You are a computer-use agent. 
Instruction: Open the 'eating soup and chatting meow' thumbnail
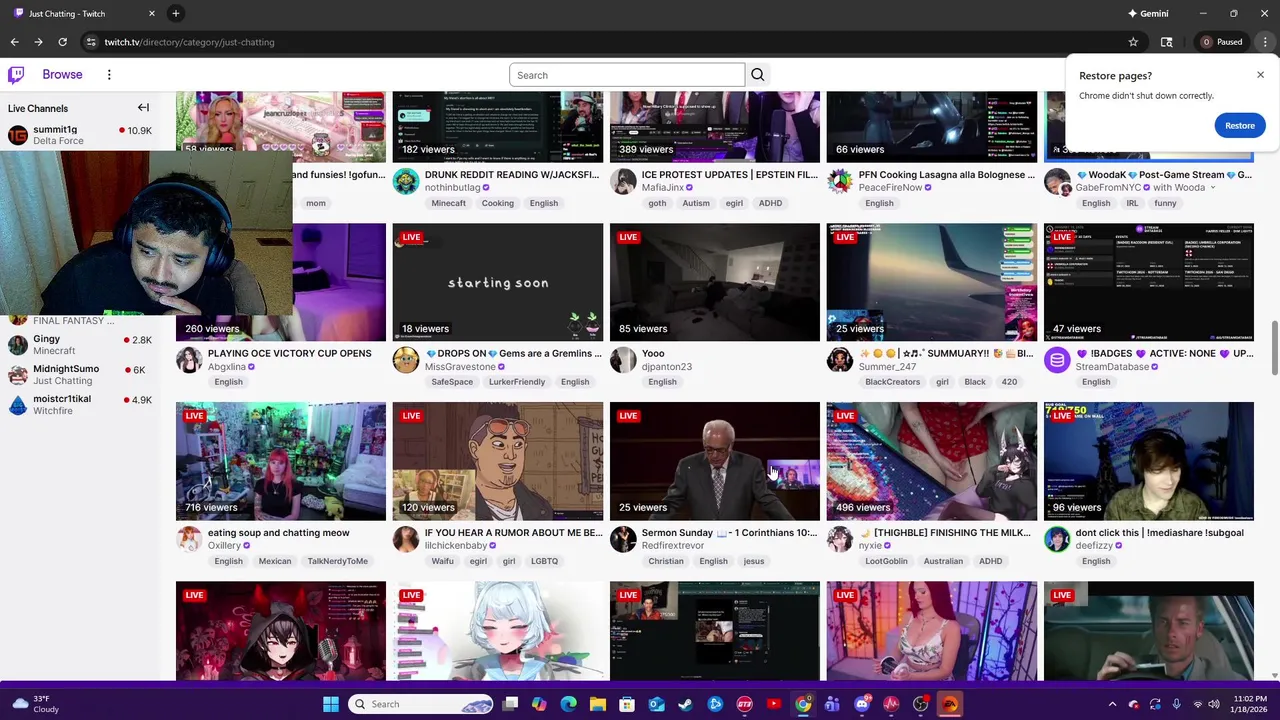[x=280, y=461]
